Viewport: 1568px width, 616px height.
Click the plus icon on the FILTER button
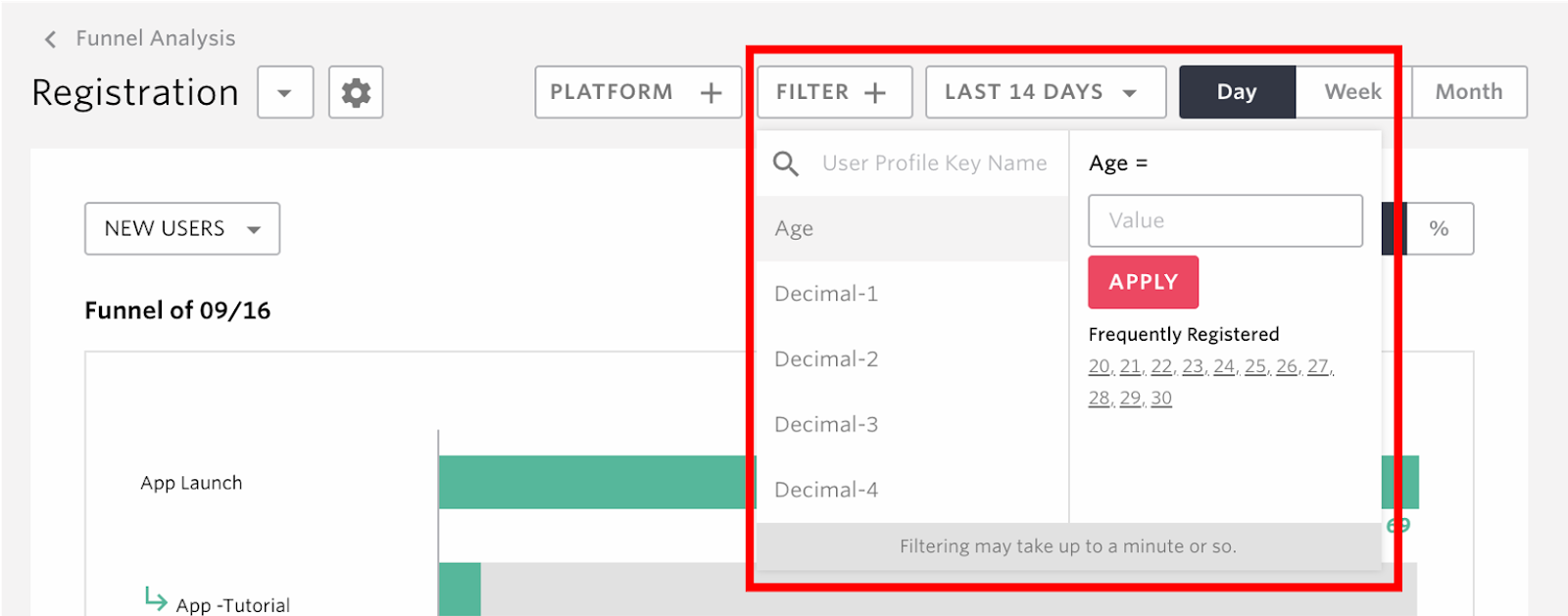[875, 93]
